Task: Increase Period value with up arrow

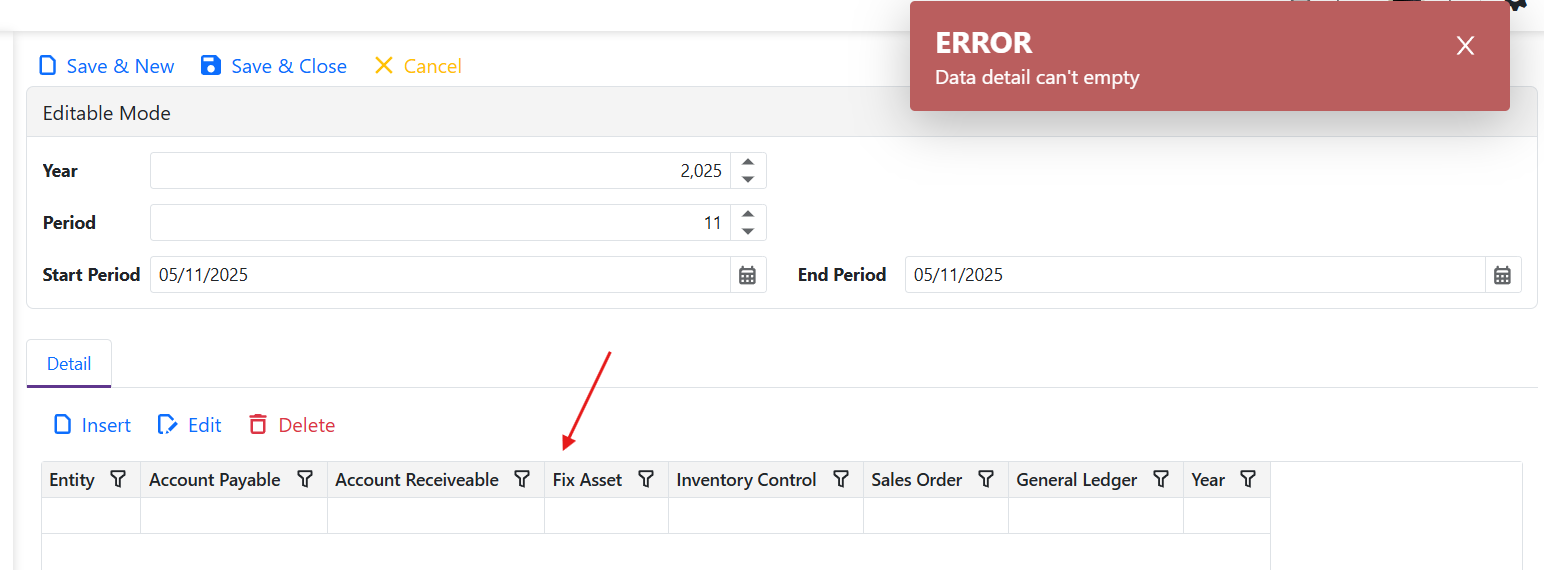Action: point(748,214)
